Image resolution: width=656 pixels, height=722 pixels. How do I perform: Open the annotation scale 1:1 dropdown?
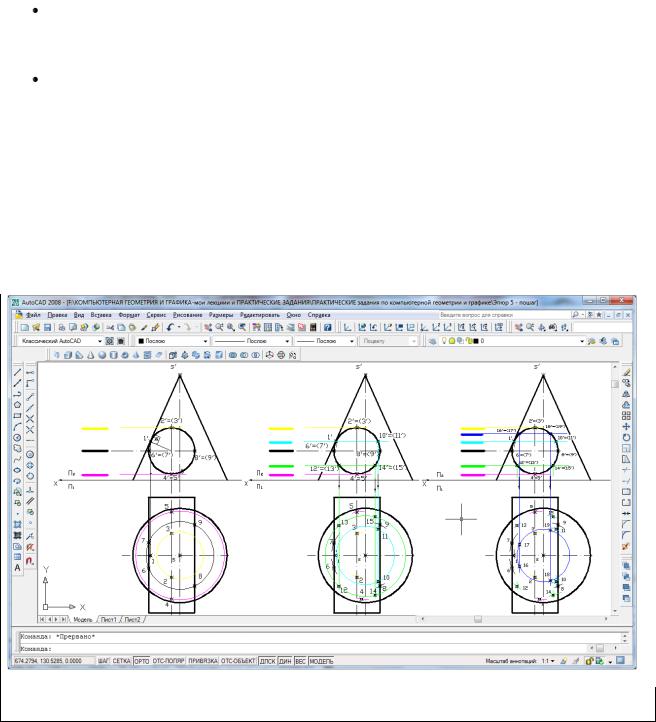548,661
